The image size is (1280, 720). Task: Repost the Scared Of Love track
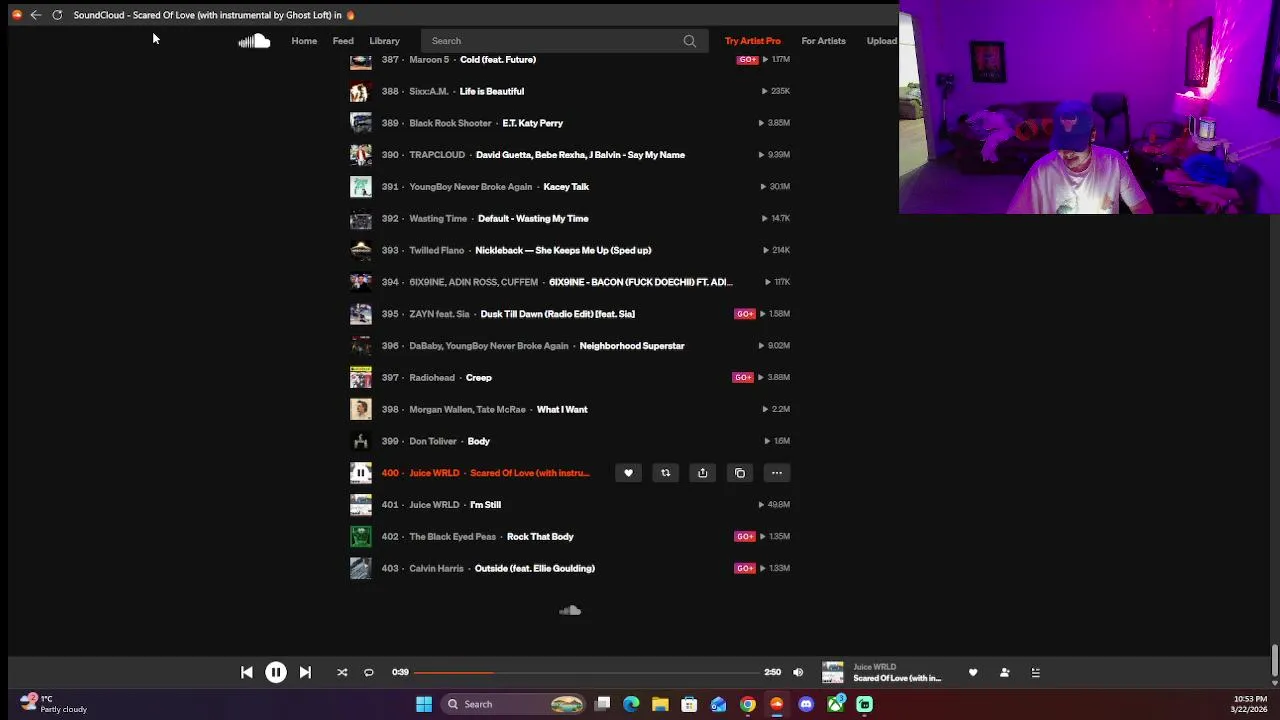(665, 473)
